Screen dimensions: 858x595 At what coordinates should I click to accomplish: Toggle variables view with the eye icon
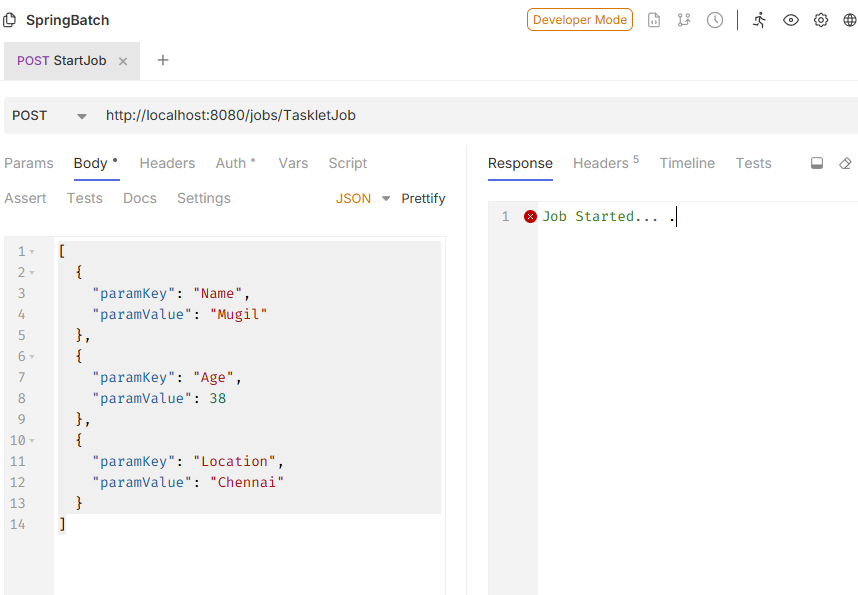pos(791,20)
